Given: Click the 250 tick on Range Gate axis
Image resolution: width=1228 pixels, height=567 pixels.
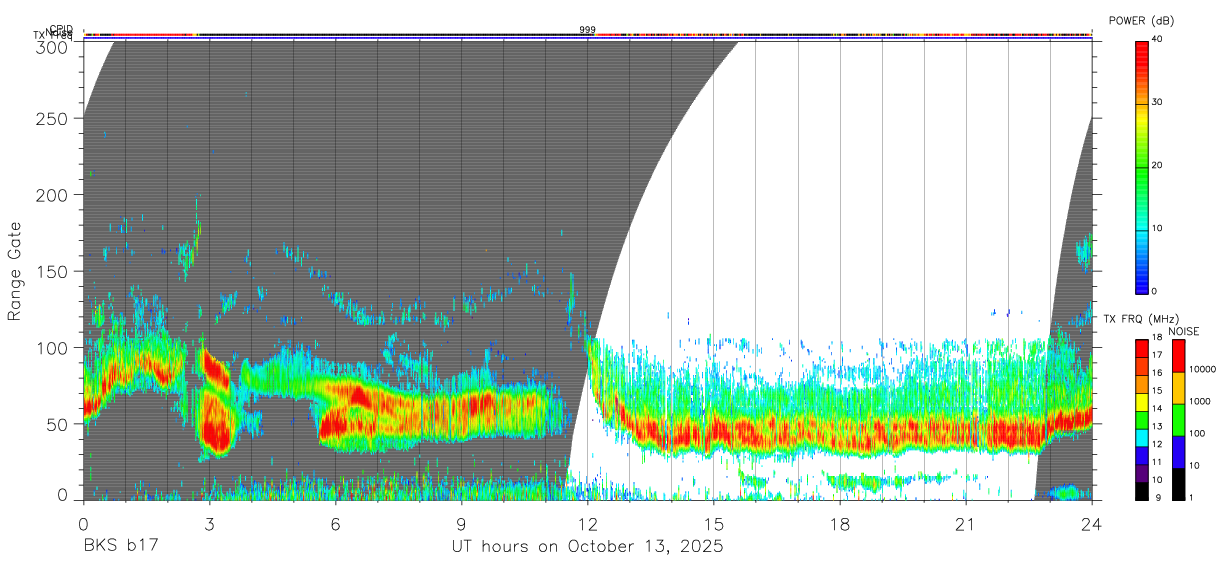Looking at the screenshot, I should 52,118.
